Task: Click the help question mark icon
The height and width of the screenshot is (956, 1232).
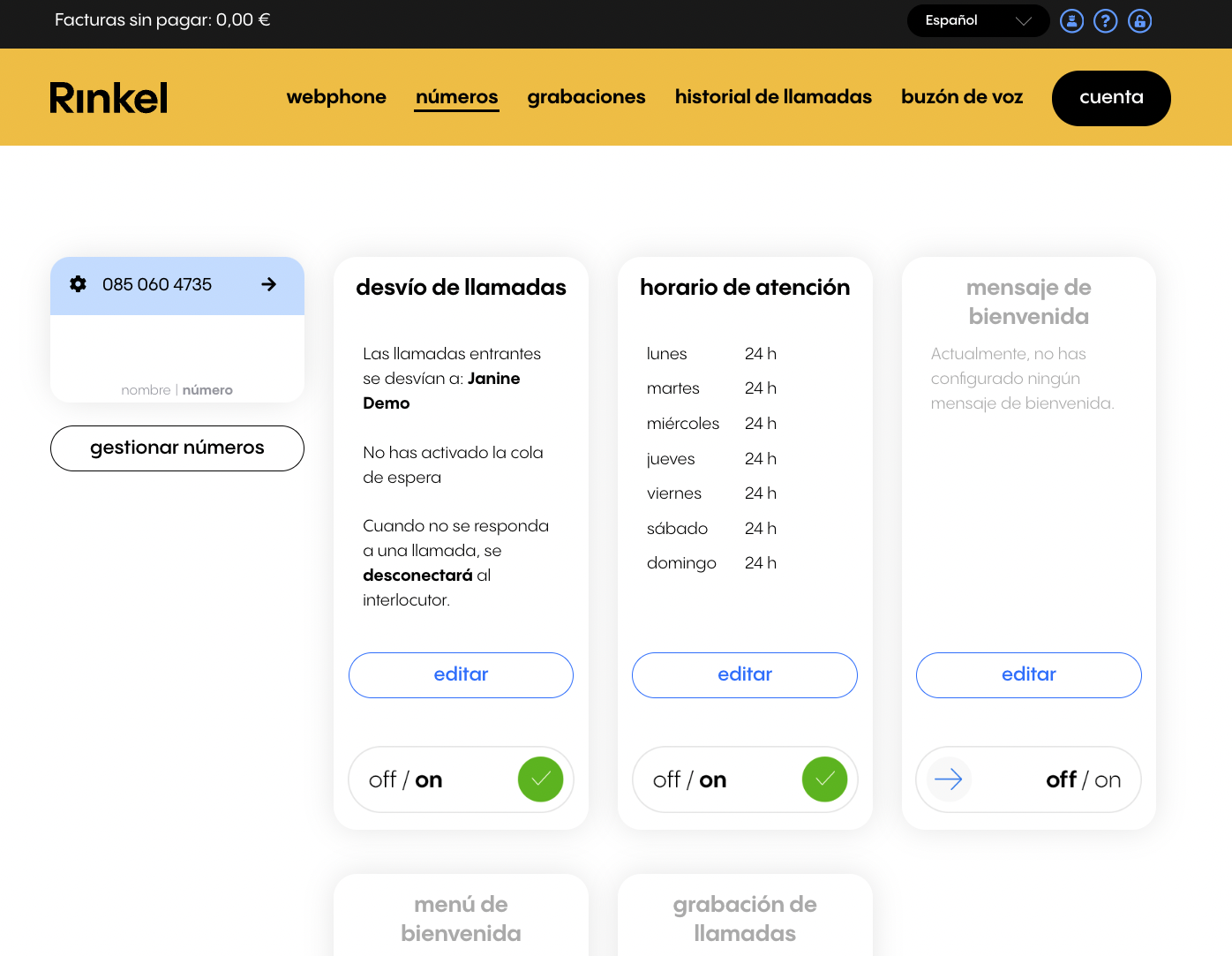Action: click(x=1105, y=20)
